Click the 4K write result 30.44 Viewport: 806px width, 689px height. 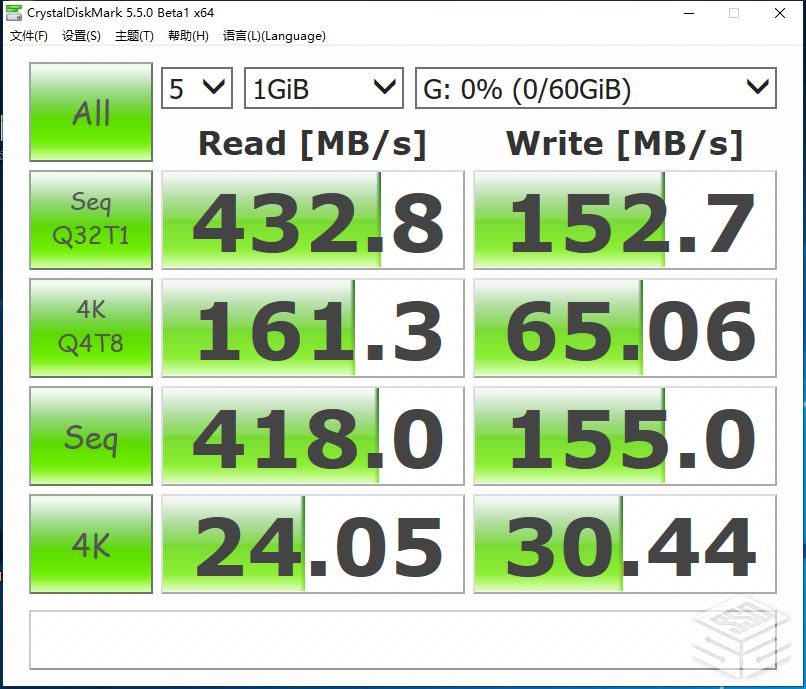pyautogui.click(x=625, y=544)
